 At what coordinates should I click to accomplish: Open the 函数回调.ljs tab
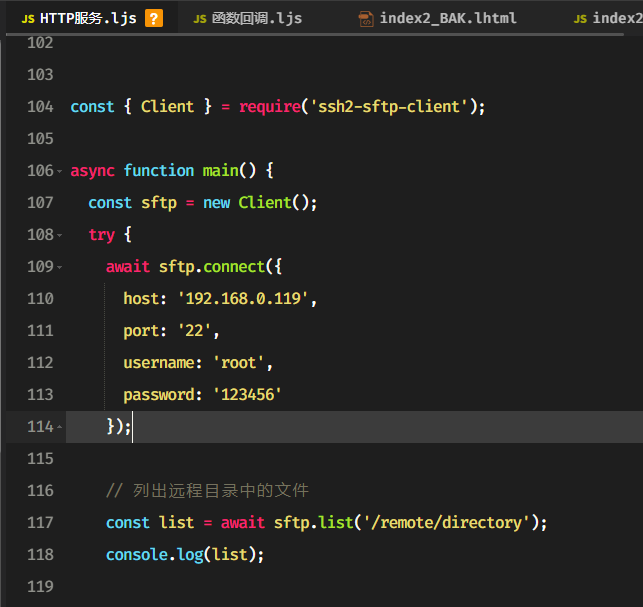click(248, 18)
